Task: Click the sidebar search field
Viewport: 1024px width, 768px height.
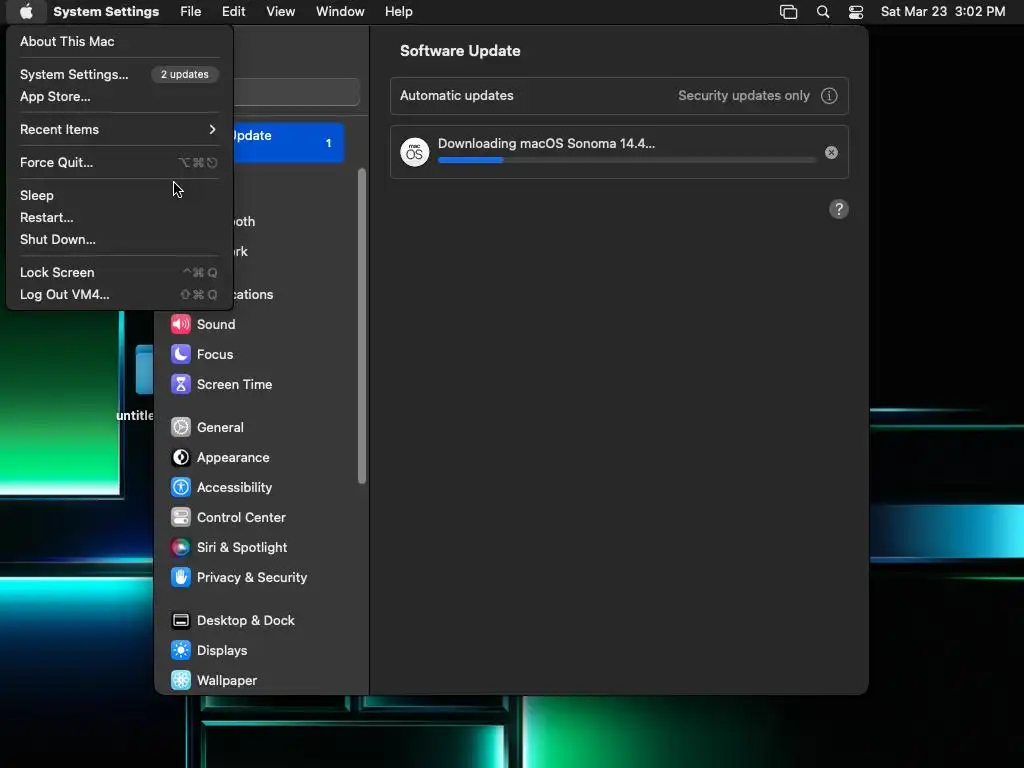Action: pyautogui.click(x=296, y=92)
